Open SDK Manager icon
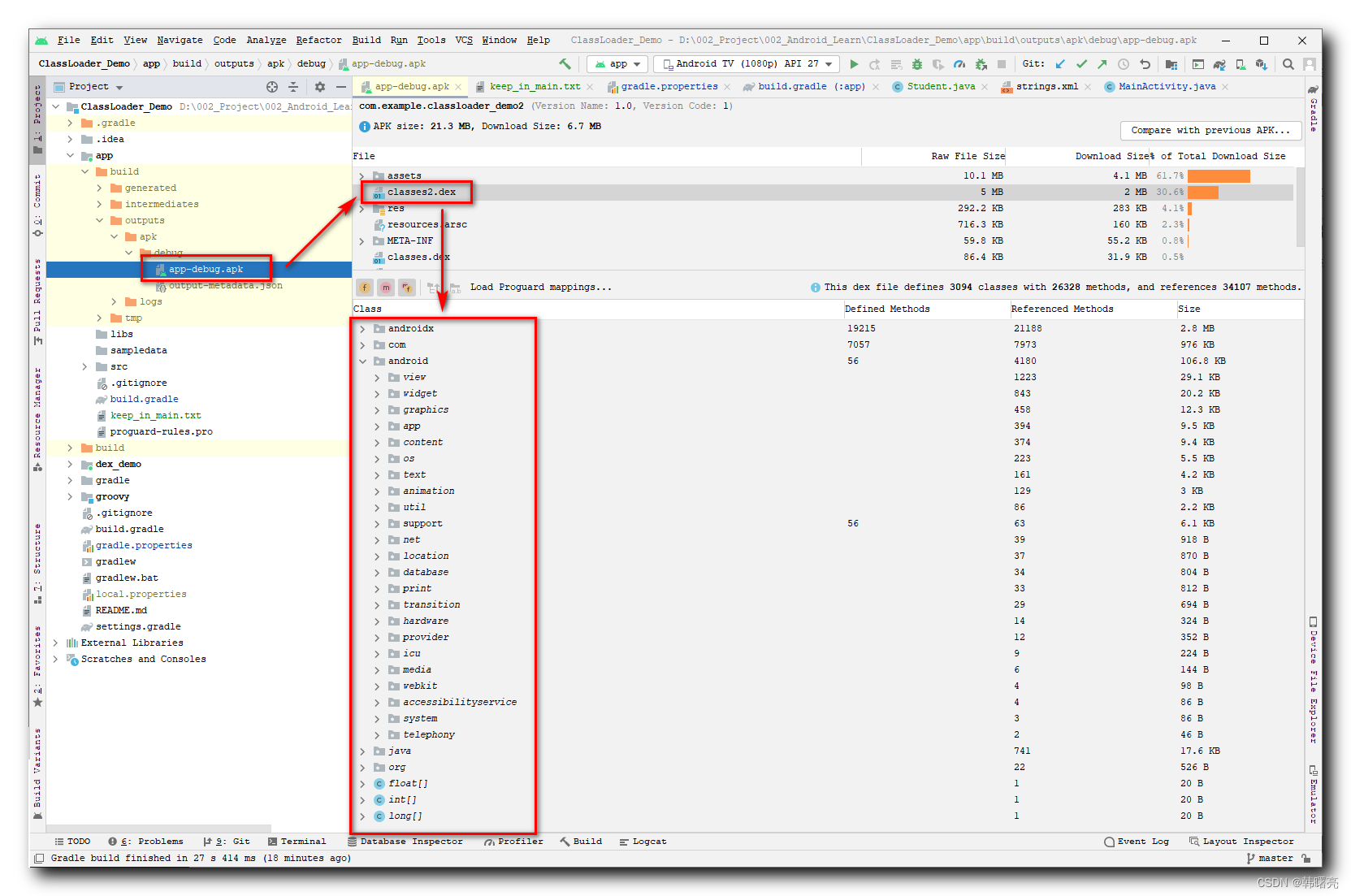The width and height of the screenshot is (1351, 896). tap(1262, 63)
